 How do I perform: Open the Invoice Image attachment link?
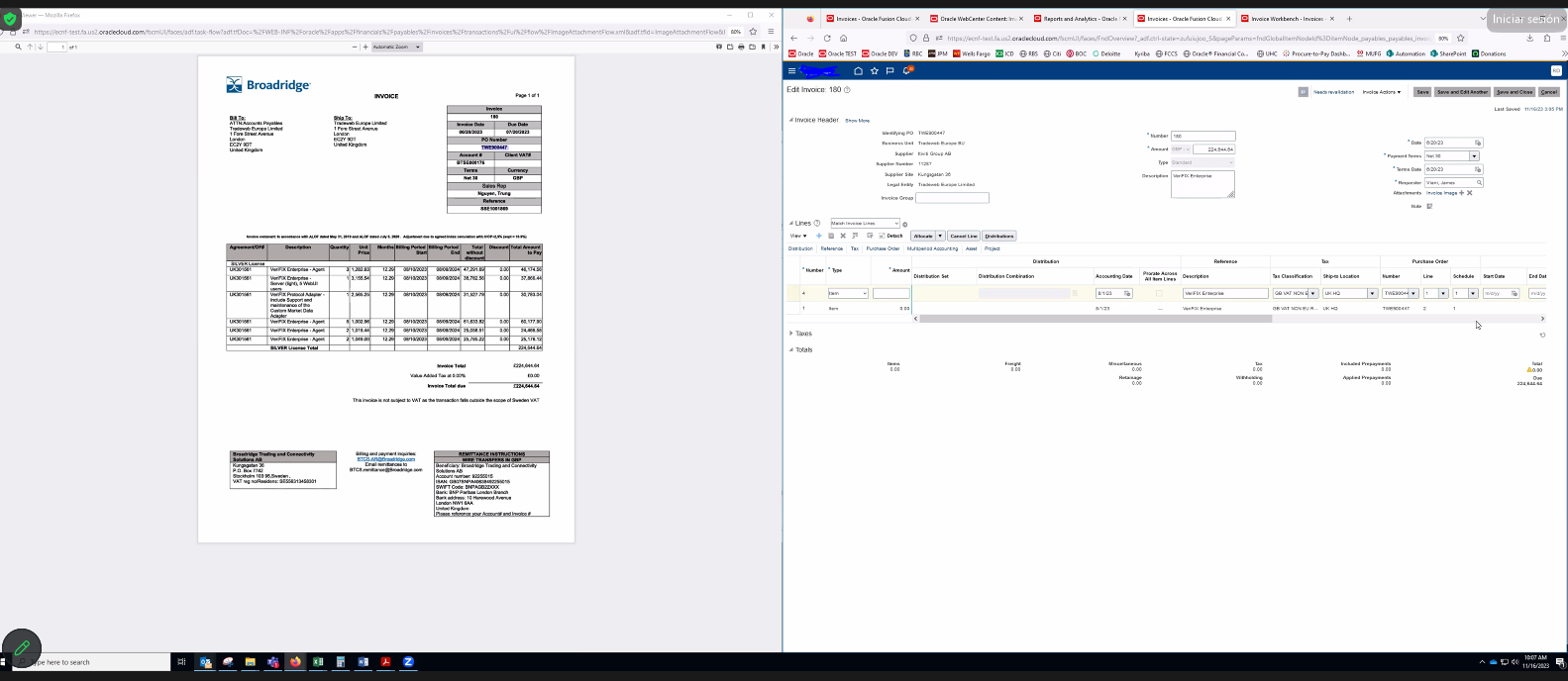1441,193
